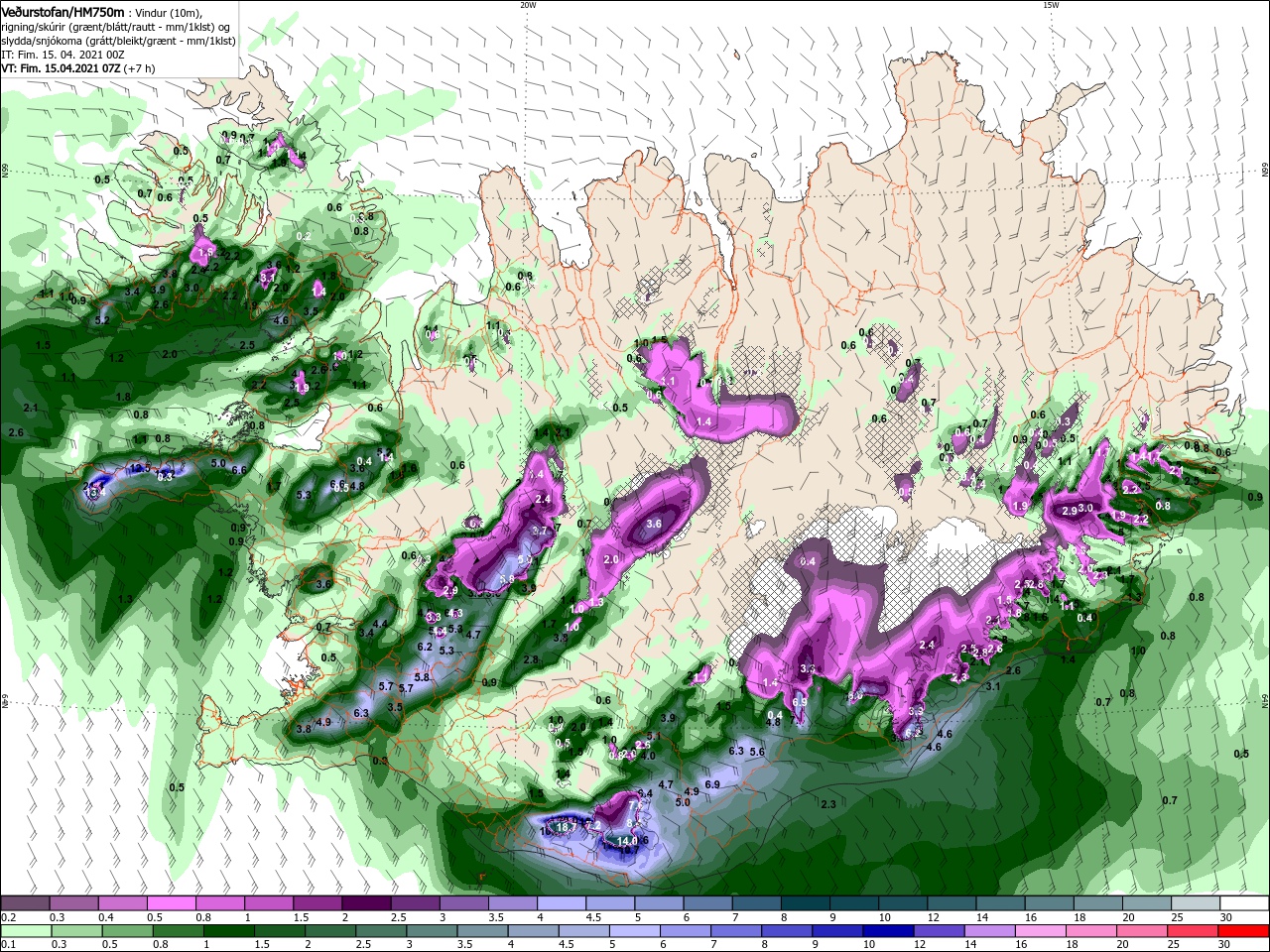
Task: Click the 20W longitude label
Action: (528, 5)
